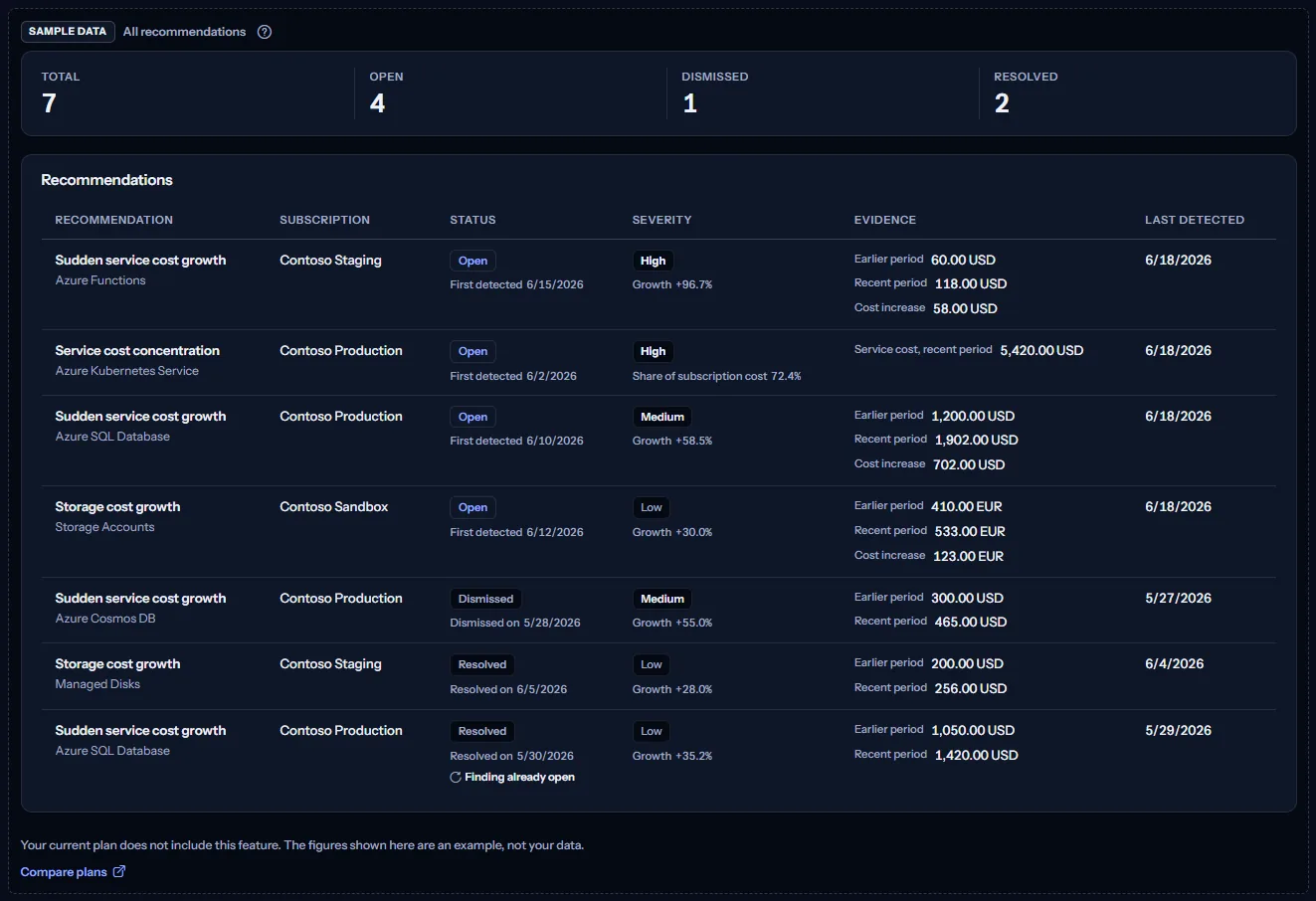Click the SEVERITY column header
Screen dimensions: 1316x901
661,220
